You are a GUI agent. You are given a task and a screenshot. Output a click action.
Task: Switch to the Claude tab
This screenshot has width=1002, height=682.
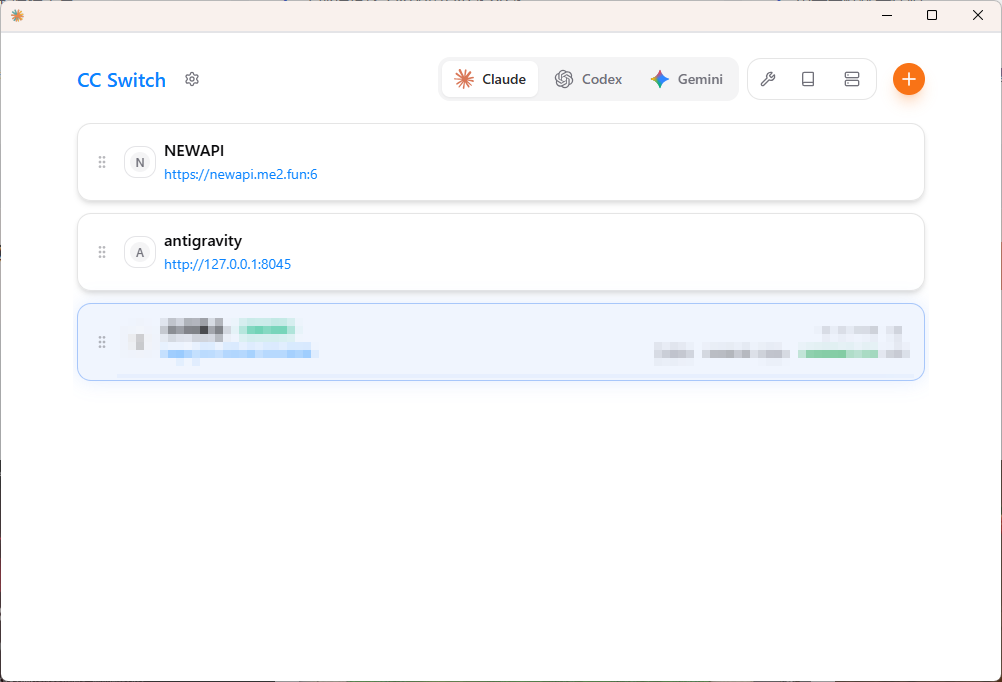(x=490, y=79)
